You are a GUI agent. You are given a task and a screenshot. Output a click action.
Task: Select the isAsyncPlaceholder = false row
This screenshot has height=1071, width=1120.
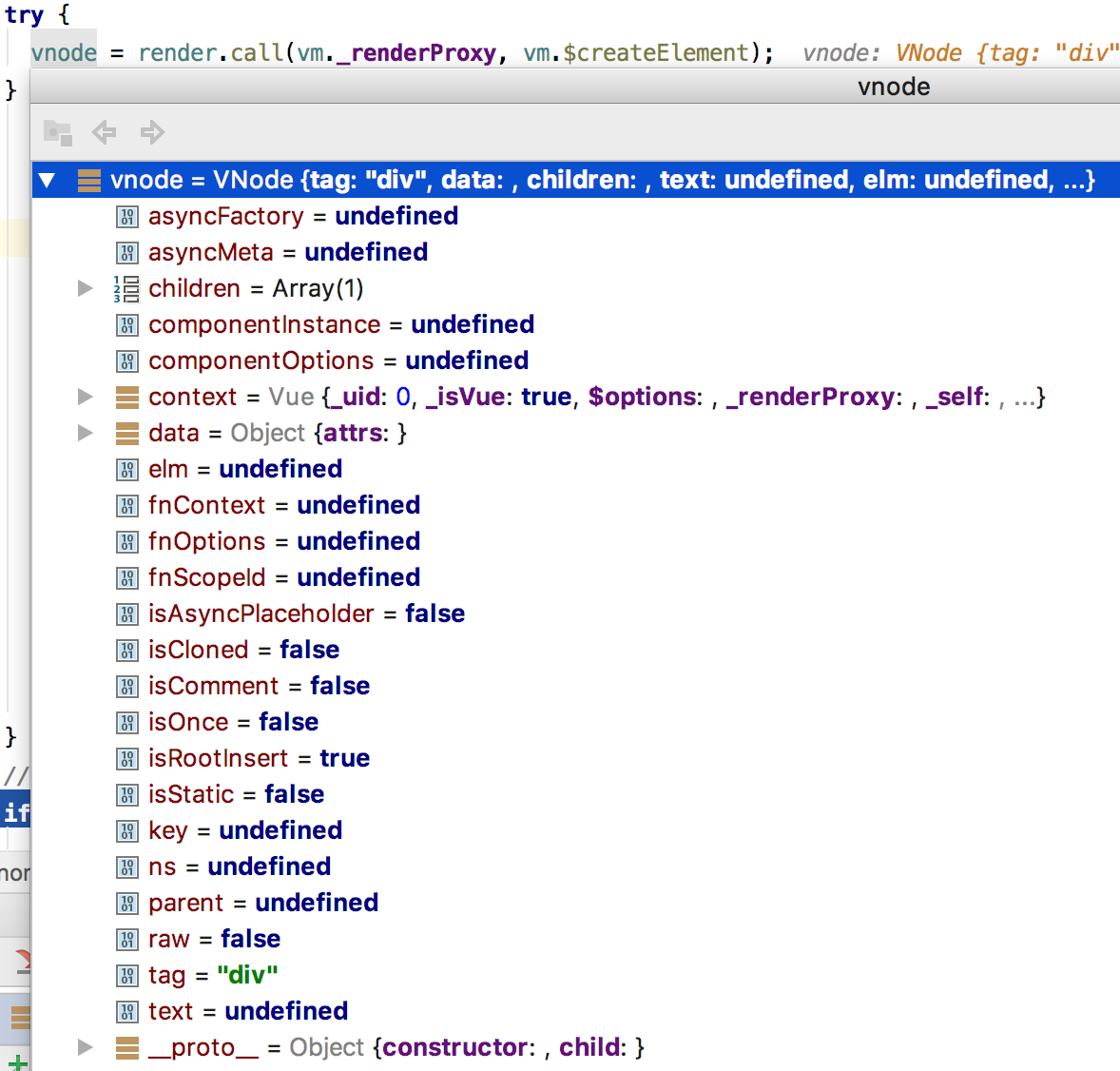pos(306,614)
